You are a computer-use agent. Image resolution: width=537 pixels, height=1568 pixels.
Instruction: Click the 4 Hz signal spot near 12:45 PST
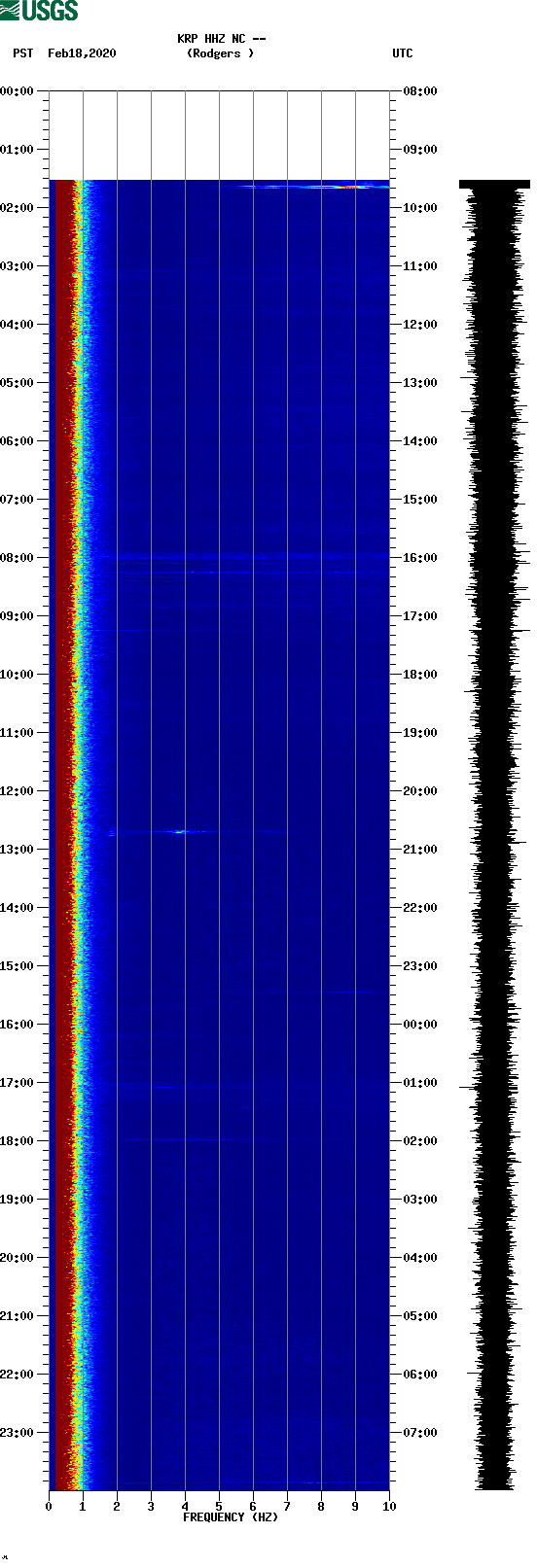(x=181, y=832)
